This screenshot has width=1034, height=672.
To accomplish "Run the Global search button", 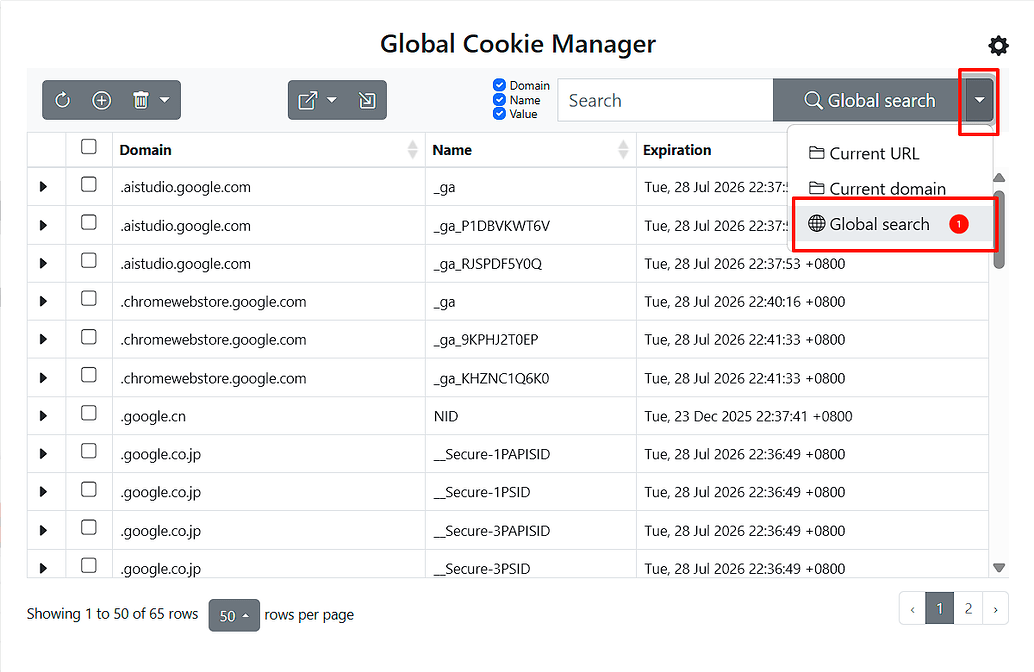I will pos(869,100).
